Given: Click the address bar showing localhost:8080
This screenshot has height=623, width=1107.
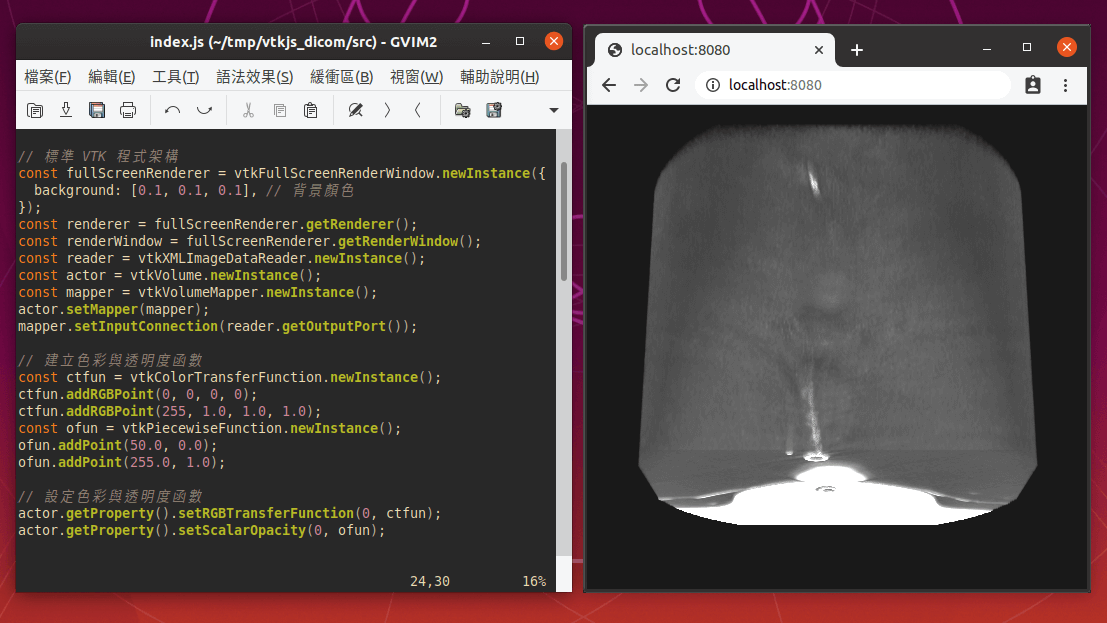Looking at the screenshot, I should 850,85.
